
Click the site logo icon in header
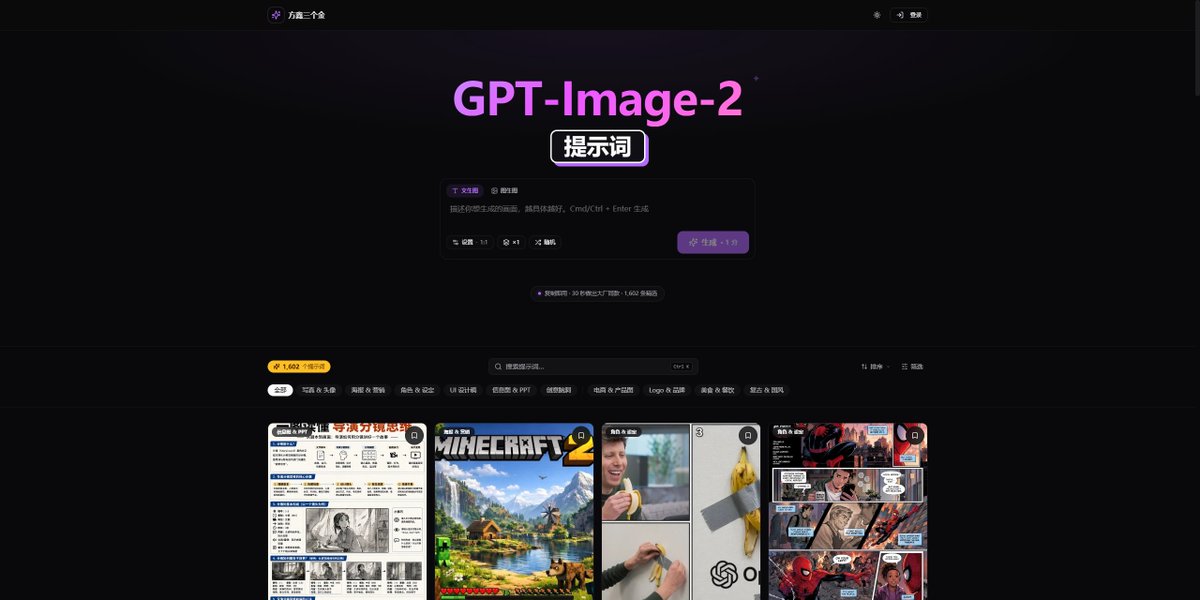[276, 15]
